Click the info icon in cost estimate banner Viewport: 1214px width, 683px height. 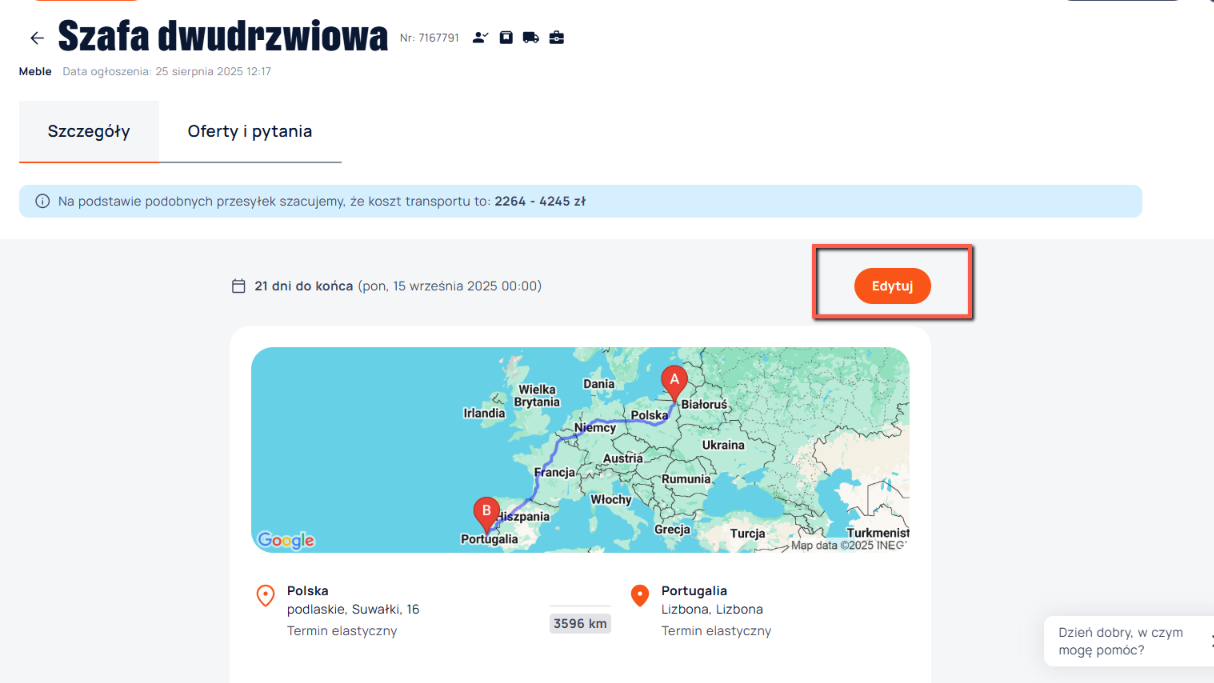42,201
